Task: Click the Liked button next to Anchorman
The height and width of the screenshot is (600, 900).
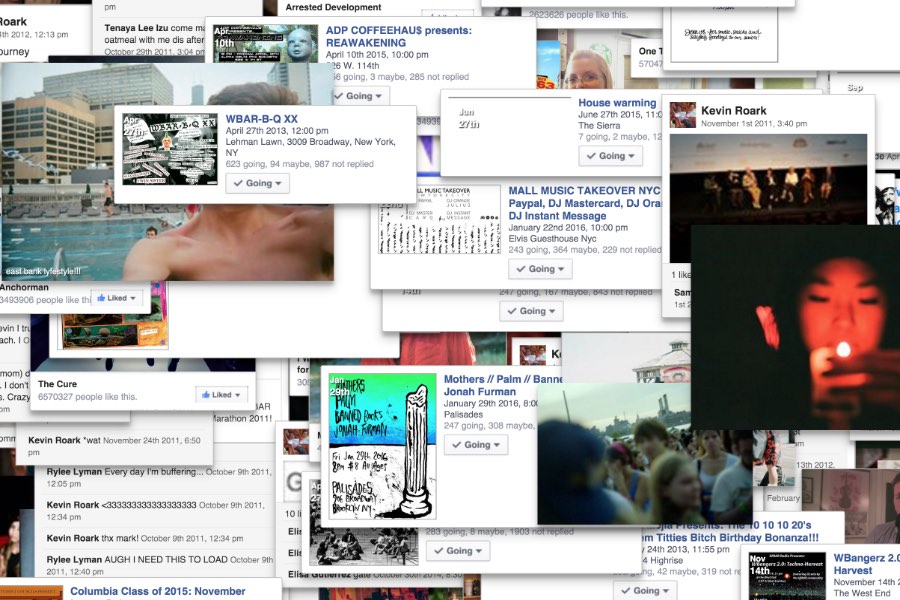Action: pos(117,298)
